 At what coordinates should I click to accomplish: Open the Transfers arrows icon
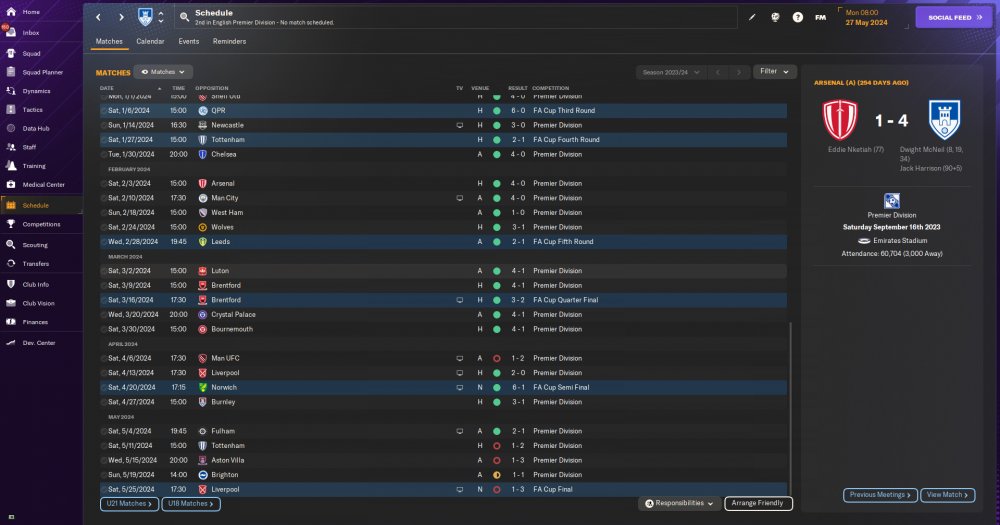pos(11,263)
